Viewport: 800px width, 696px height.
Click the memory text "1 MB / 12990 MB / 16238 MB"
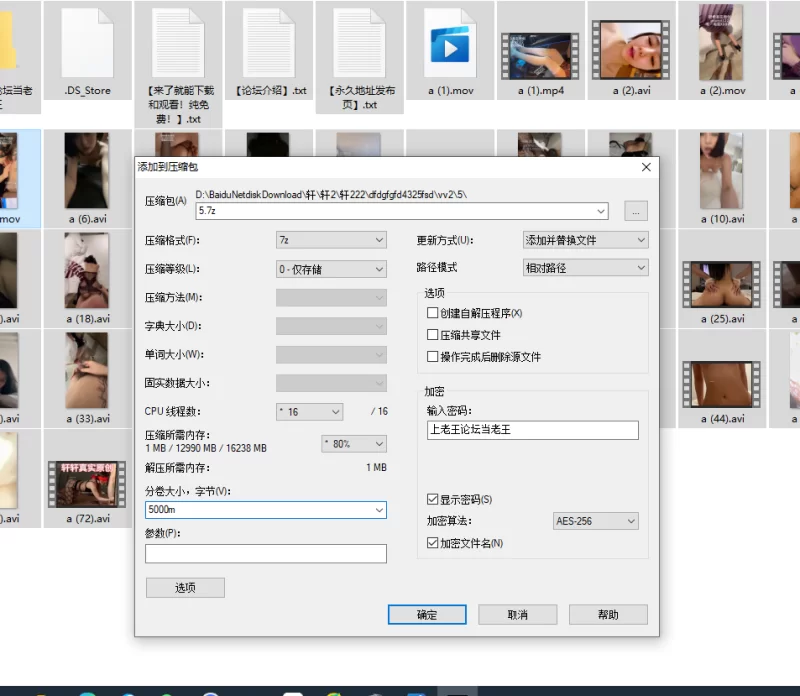click(x=206, y=448)
